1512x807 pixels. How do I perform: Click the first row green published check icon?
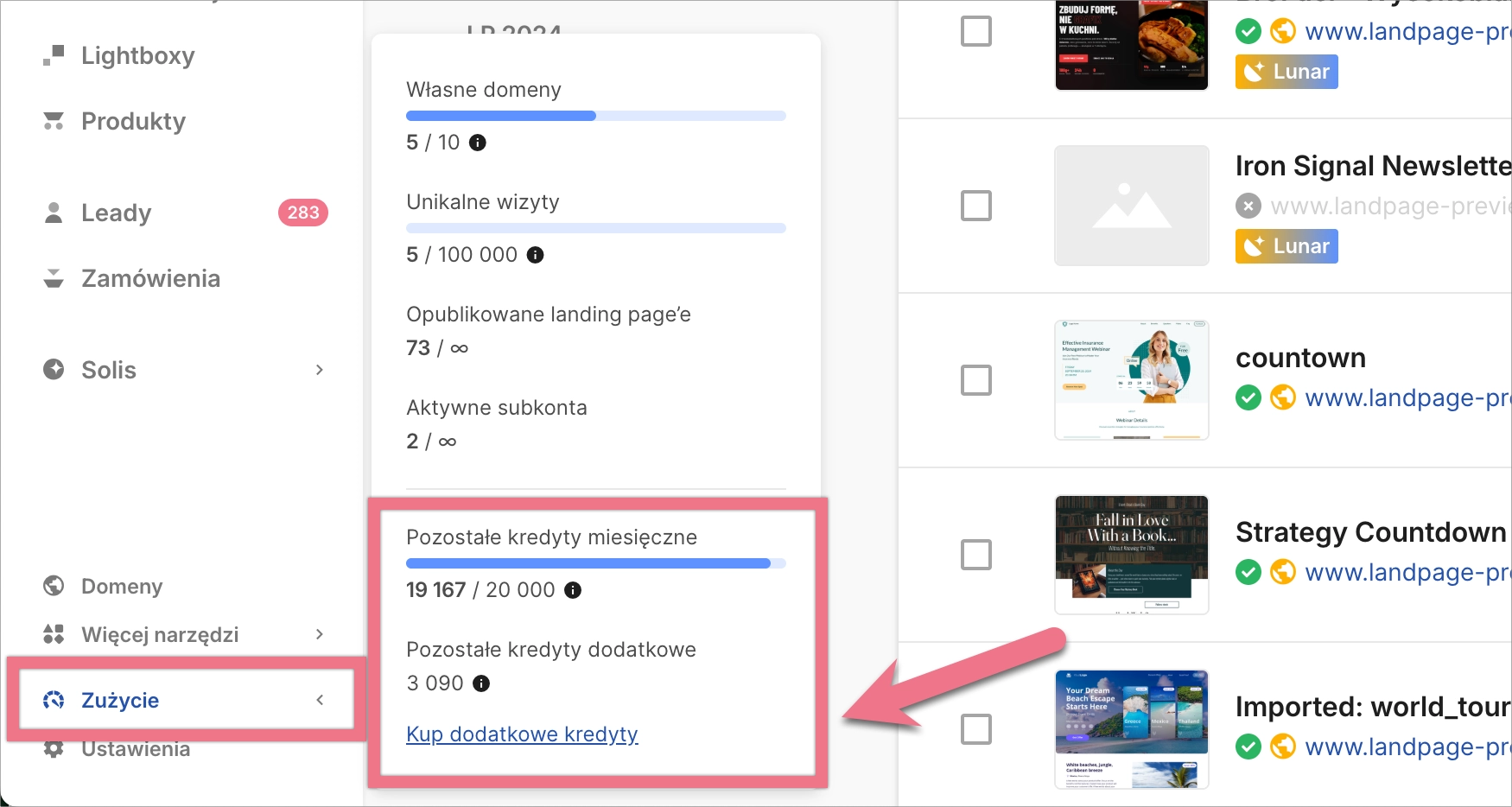coord(1248,31)
